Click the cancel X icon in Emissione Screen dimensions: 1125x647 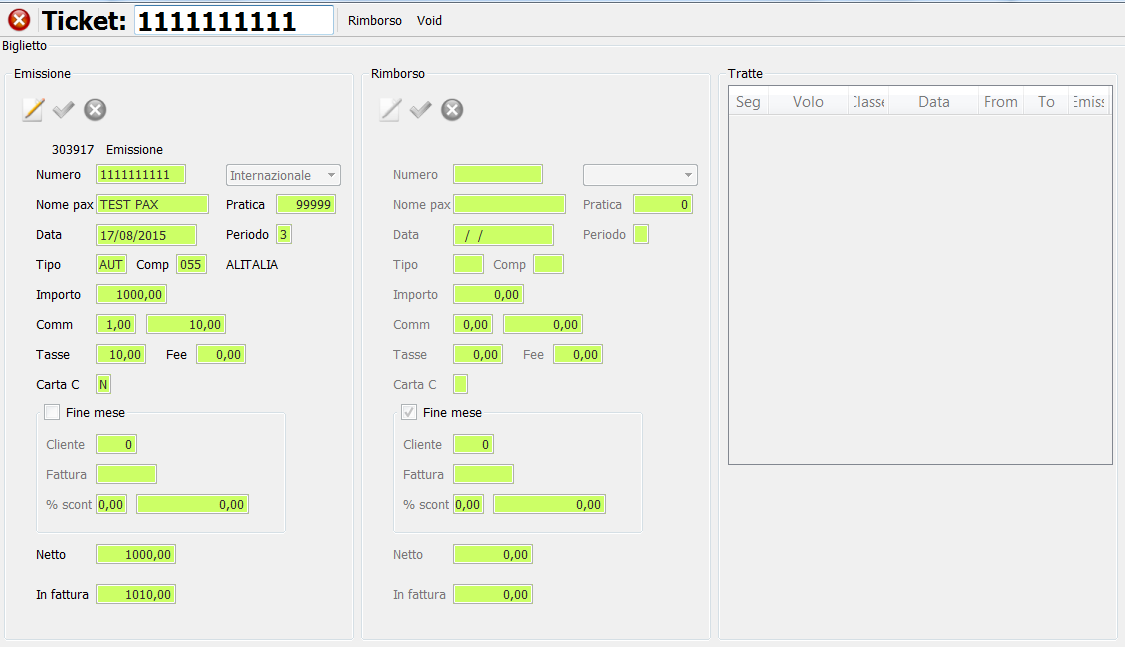click(x=95, y=110)
